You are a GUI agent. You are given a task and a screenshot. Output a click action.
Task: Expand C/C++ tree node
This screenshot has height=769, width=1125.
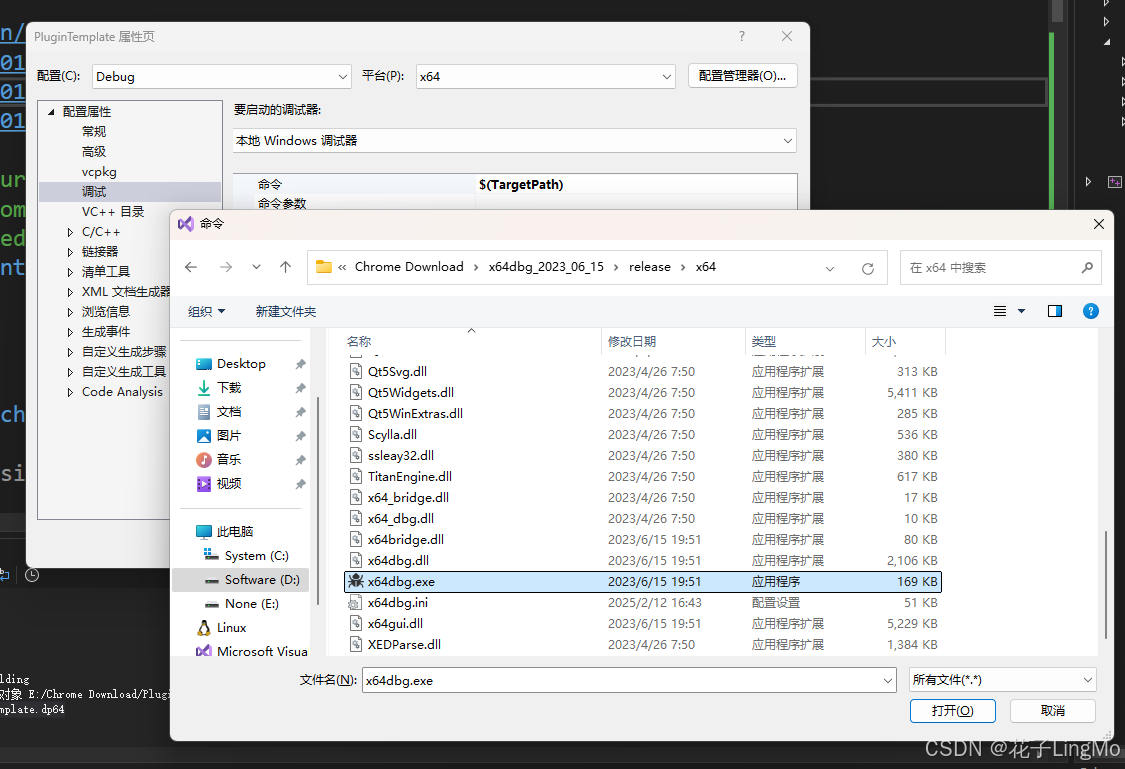[x=70, y=232]
